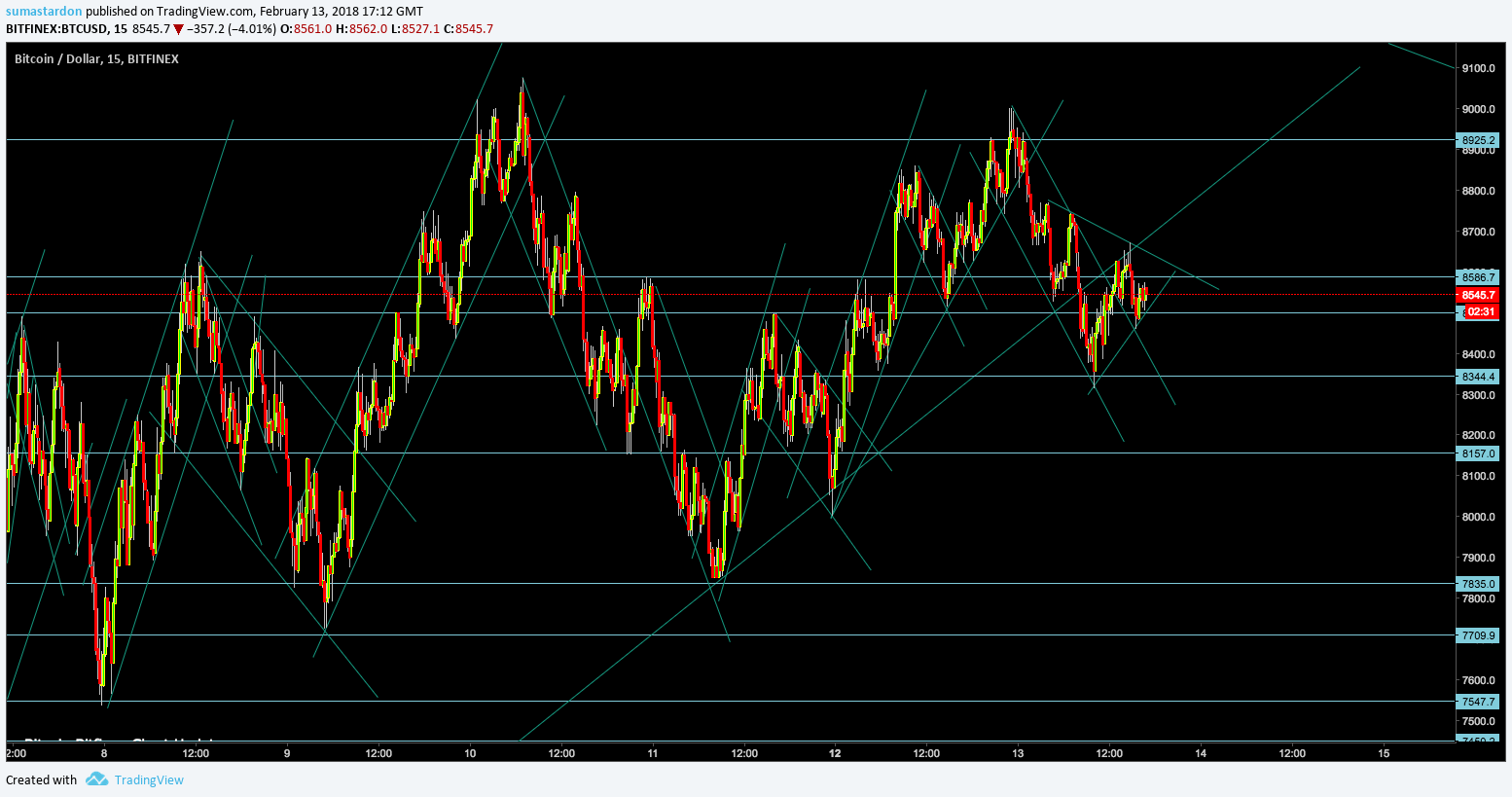Image resolution: width=1512 pixels, height=797 pixels.
Task: Click the February 13, 2018 17:12 GMT timestamp
Action: click(342, 11)
